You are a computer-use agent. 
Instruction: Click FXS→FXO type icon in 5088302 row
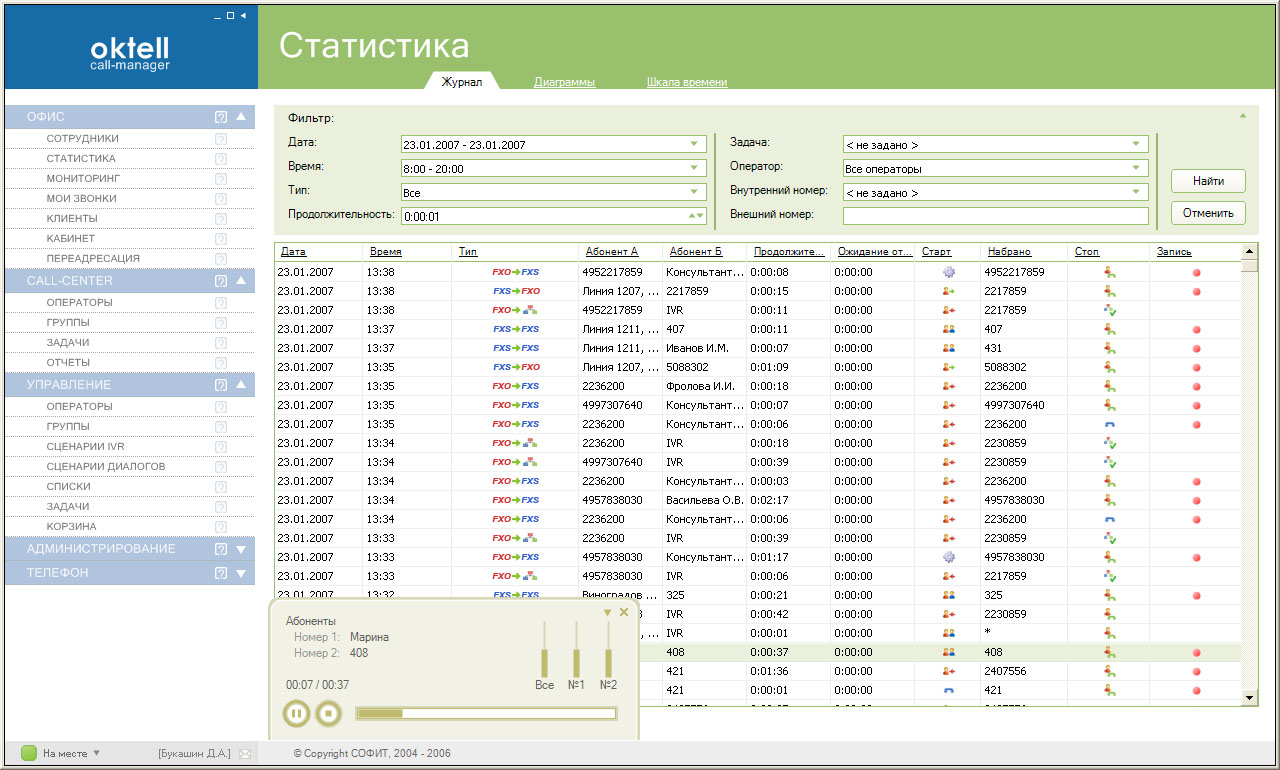(x=516, y=367)
